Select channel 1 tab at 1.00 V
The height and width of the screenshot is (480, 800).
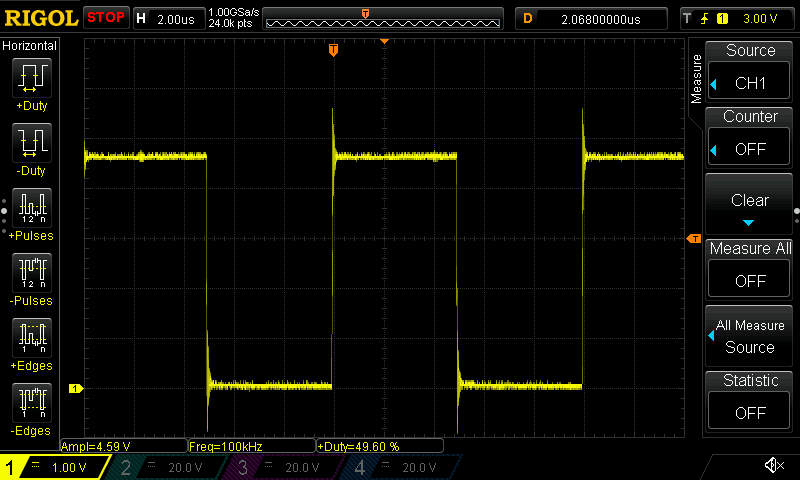click(x=54, y=467)
